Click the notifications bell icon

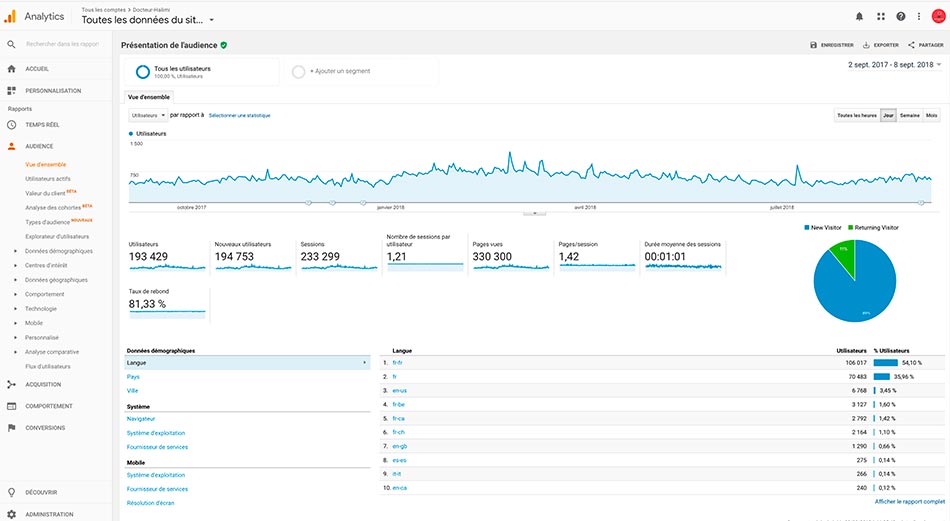(x=859, y=16)
